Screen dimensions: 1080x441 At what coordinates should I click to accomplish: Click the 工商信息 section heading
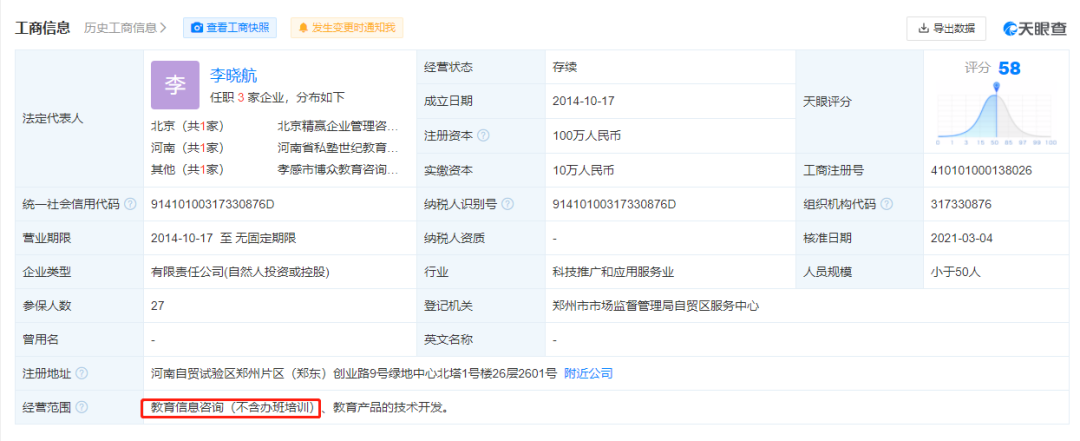pyautogui.click(x=43, y=28)
